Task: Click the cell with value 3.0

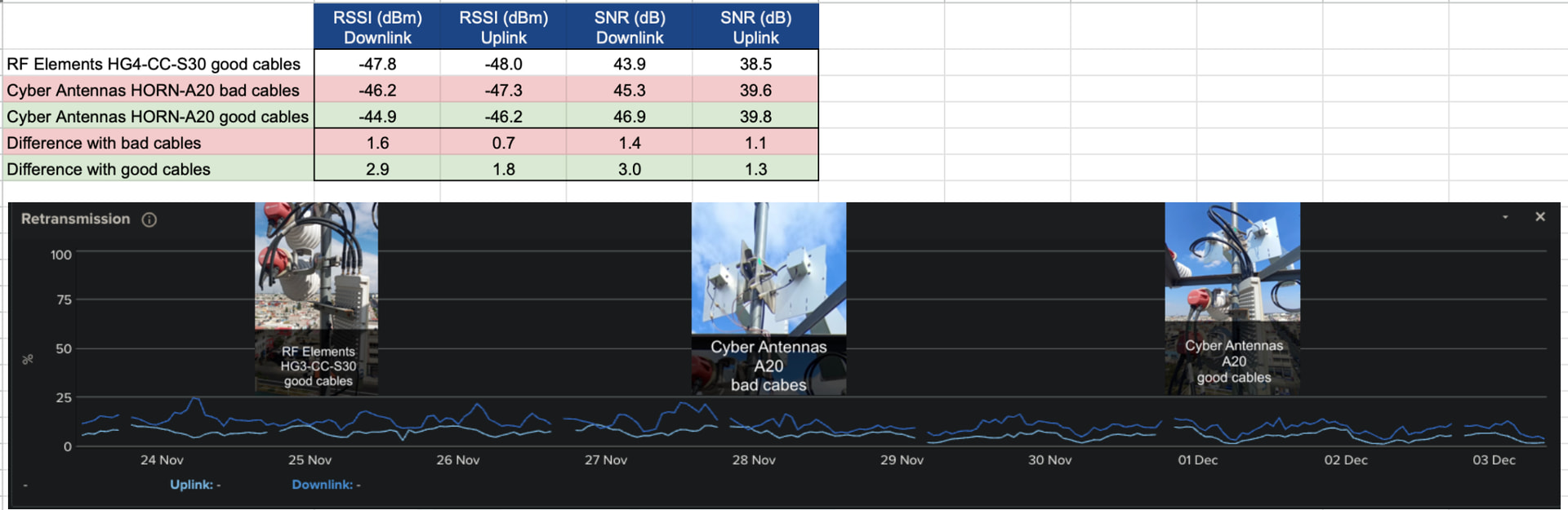Action: pyautogui.click(x=629, y=169)
